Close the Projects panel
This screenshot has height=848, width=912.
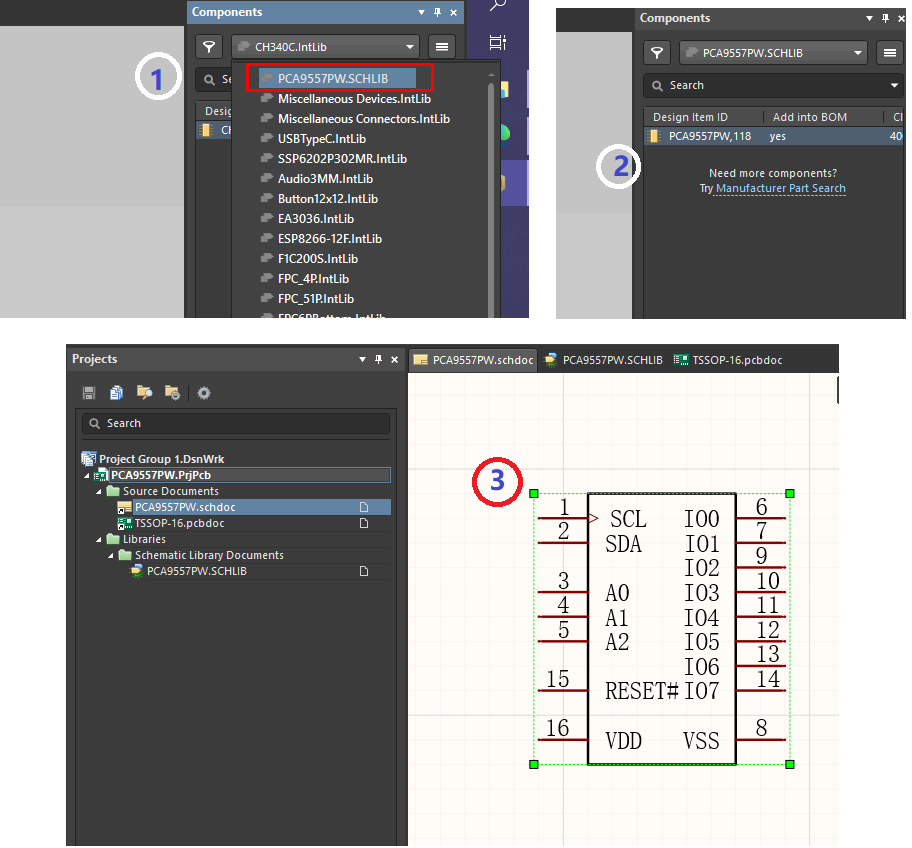pos(394,359)
